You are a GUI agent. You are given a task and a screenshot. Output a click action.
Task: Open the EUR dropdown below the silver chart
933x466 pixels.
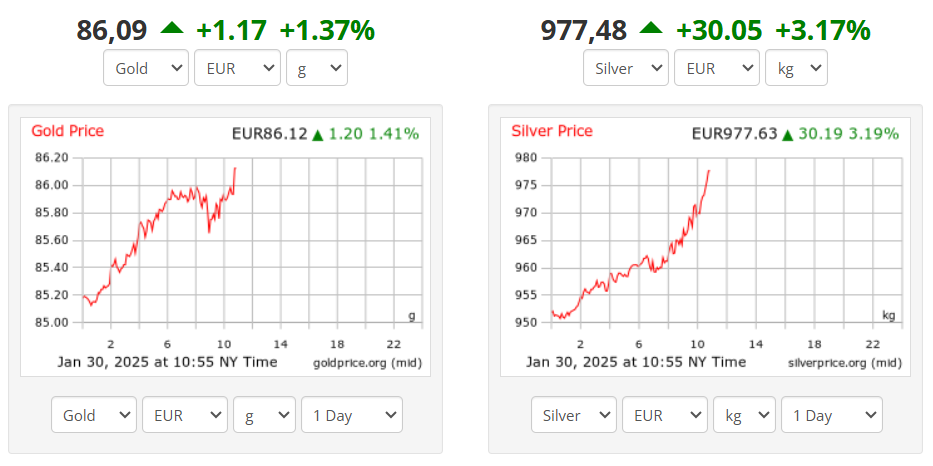pos(663,415)
